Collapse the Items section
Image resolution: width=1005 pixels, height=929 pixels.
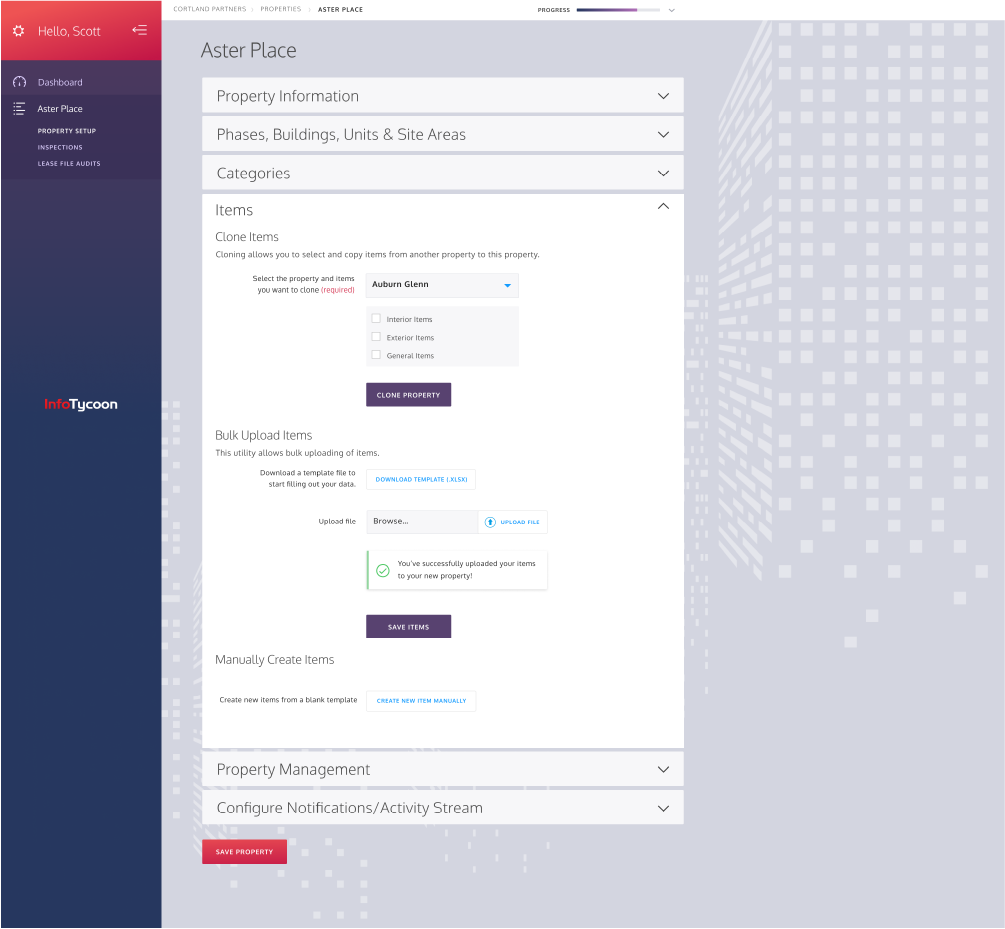(x=662, y=206)
